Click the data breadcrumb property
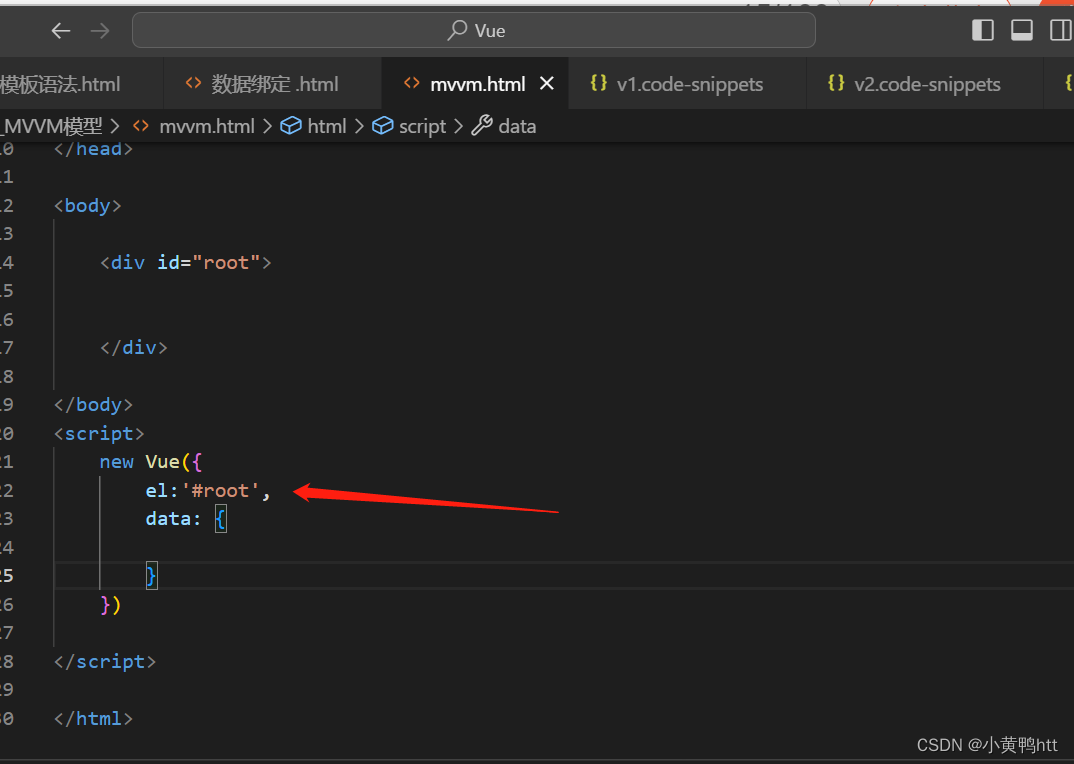 point(517,126)
